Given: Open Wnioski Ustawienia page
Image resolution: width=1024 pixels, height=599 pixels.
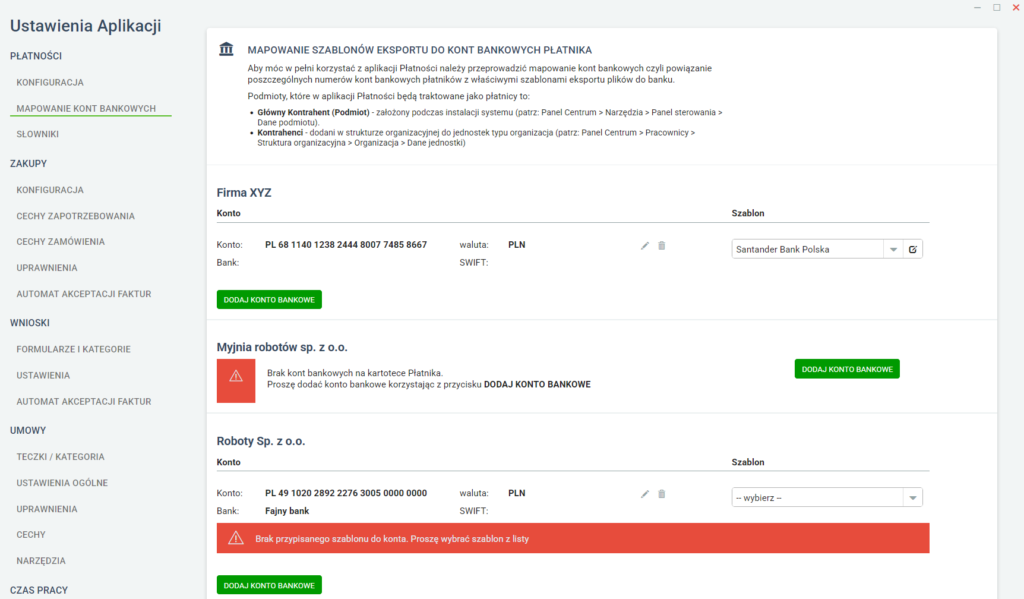Looking at the screenshot, I should click(43, 376).
